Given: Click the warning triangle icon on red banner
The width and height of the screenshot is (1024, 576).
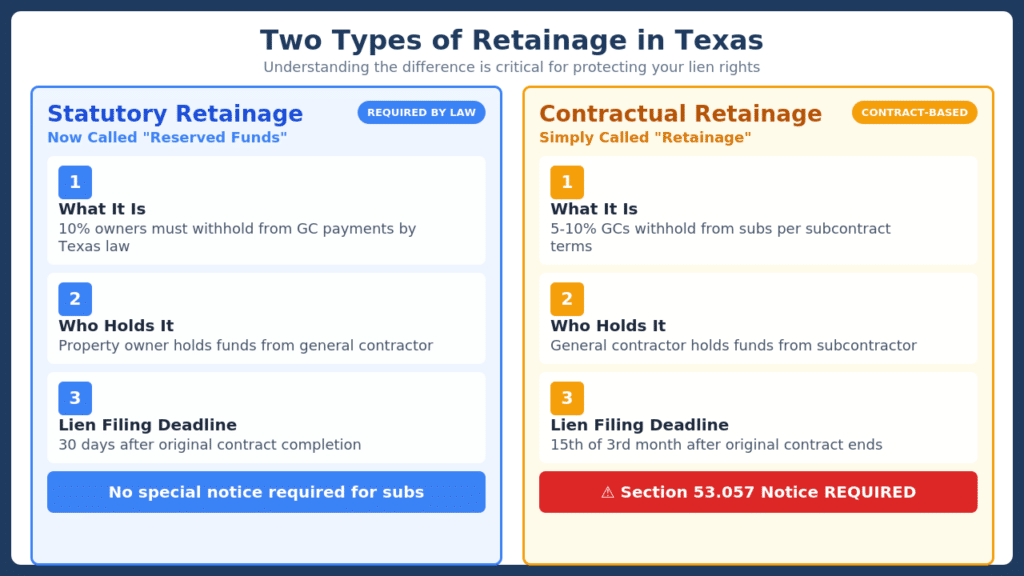Looking at the screenshot, I should point(608,492).
